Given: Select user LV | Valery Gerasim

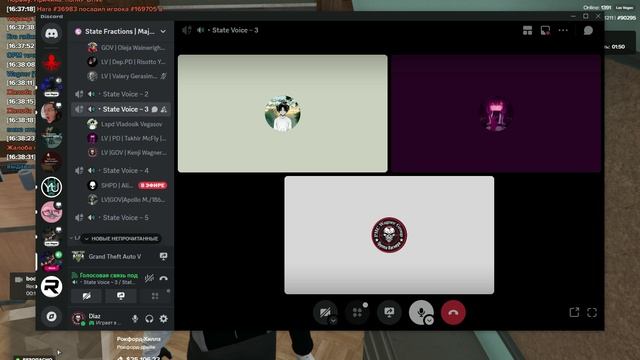Looking at the screenshot, I should coord(127,76).
